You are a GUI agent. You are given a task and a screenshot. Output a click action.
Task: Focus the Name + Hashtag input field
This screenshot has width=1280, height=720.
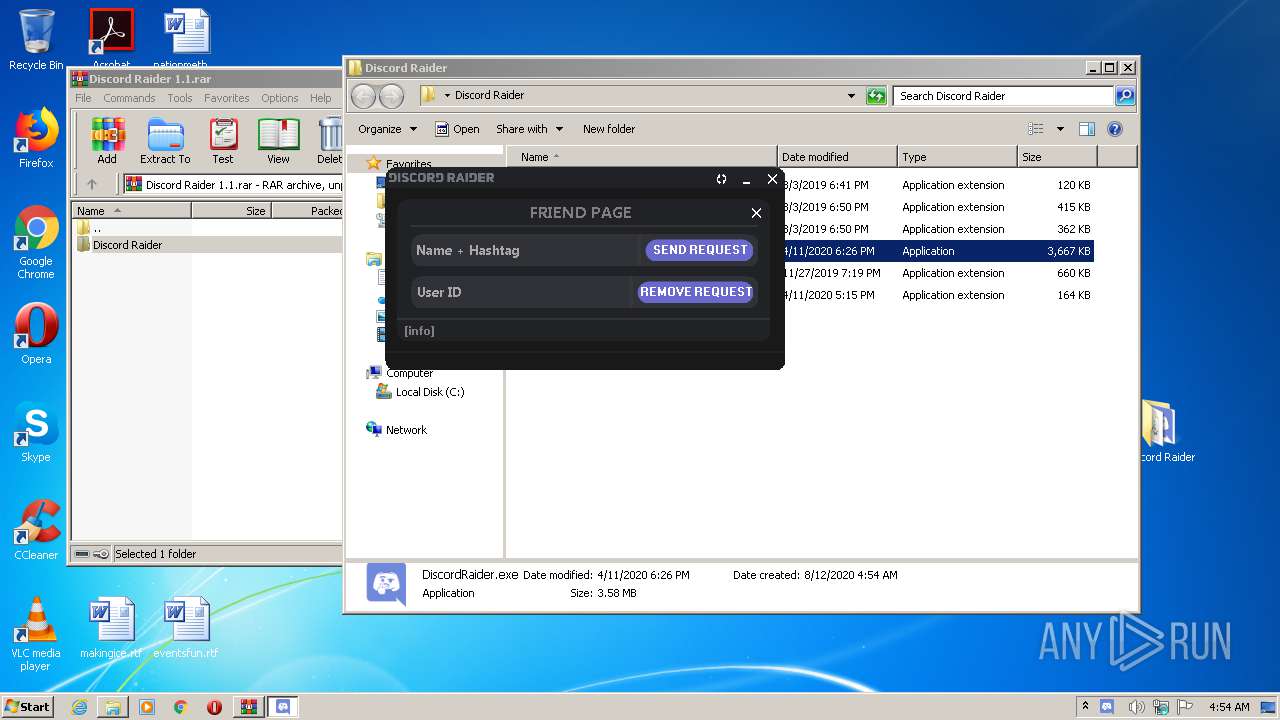[525, 250]
